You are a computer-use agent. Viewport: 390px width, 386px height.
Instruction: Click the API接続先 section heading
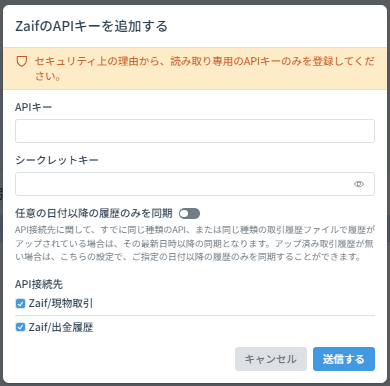[x=39, y=284]
